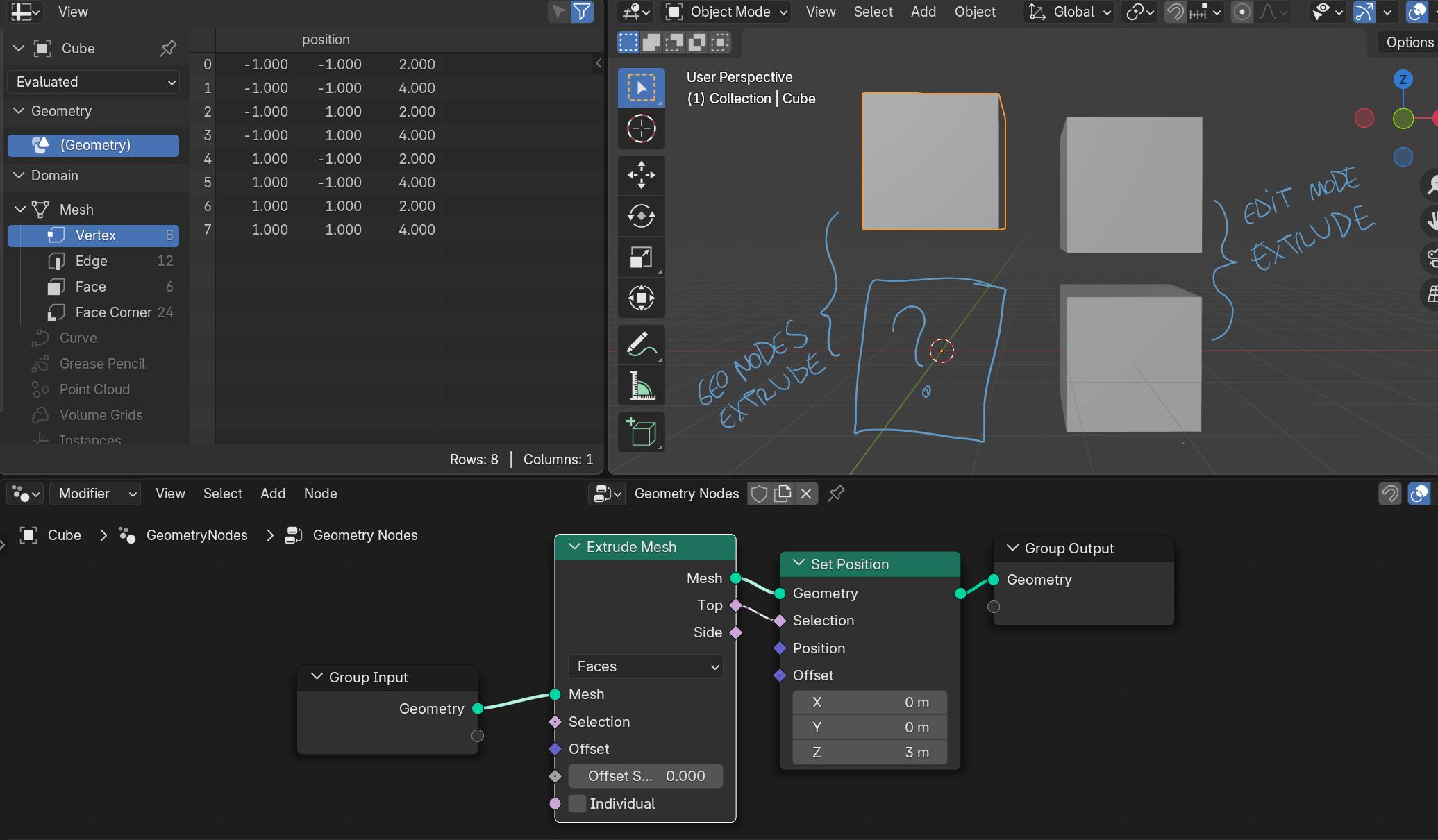Open the Add menu in node editor
Viewport: 1438px width, 840px height.
tap(273, 494)
